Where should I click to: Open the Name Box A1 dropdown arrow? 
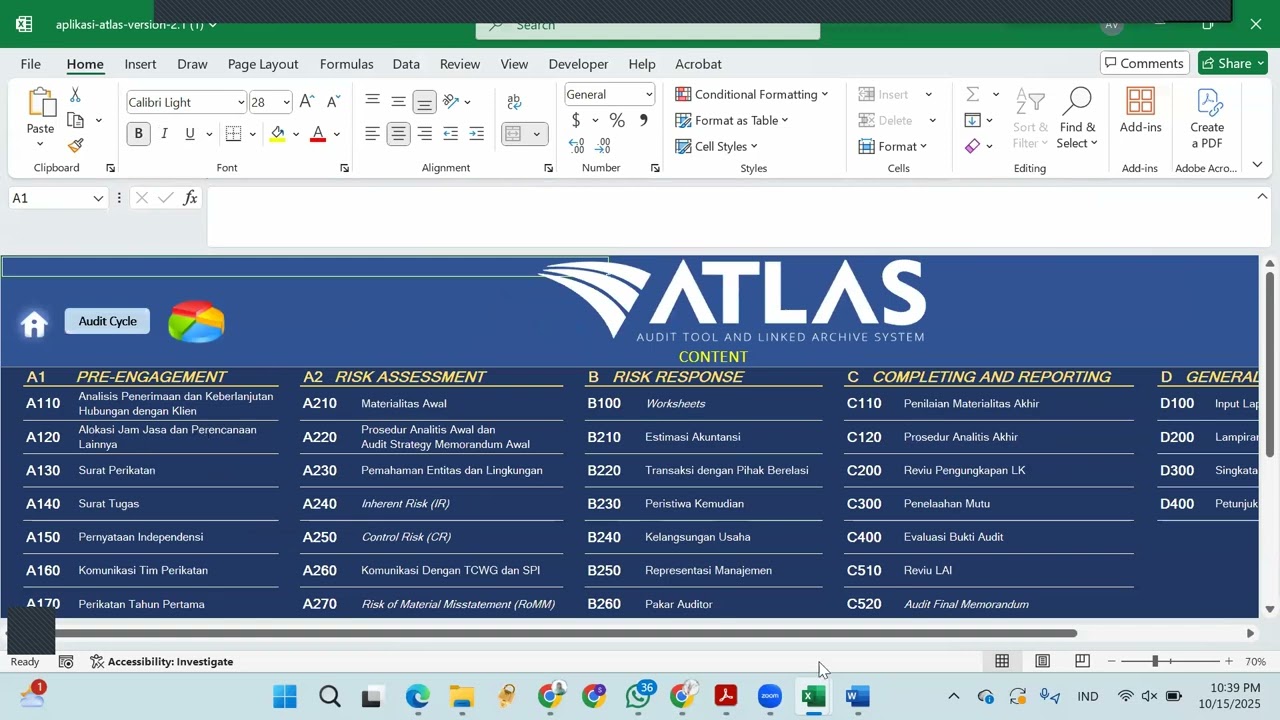tap(98, 198)
